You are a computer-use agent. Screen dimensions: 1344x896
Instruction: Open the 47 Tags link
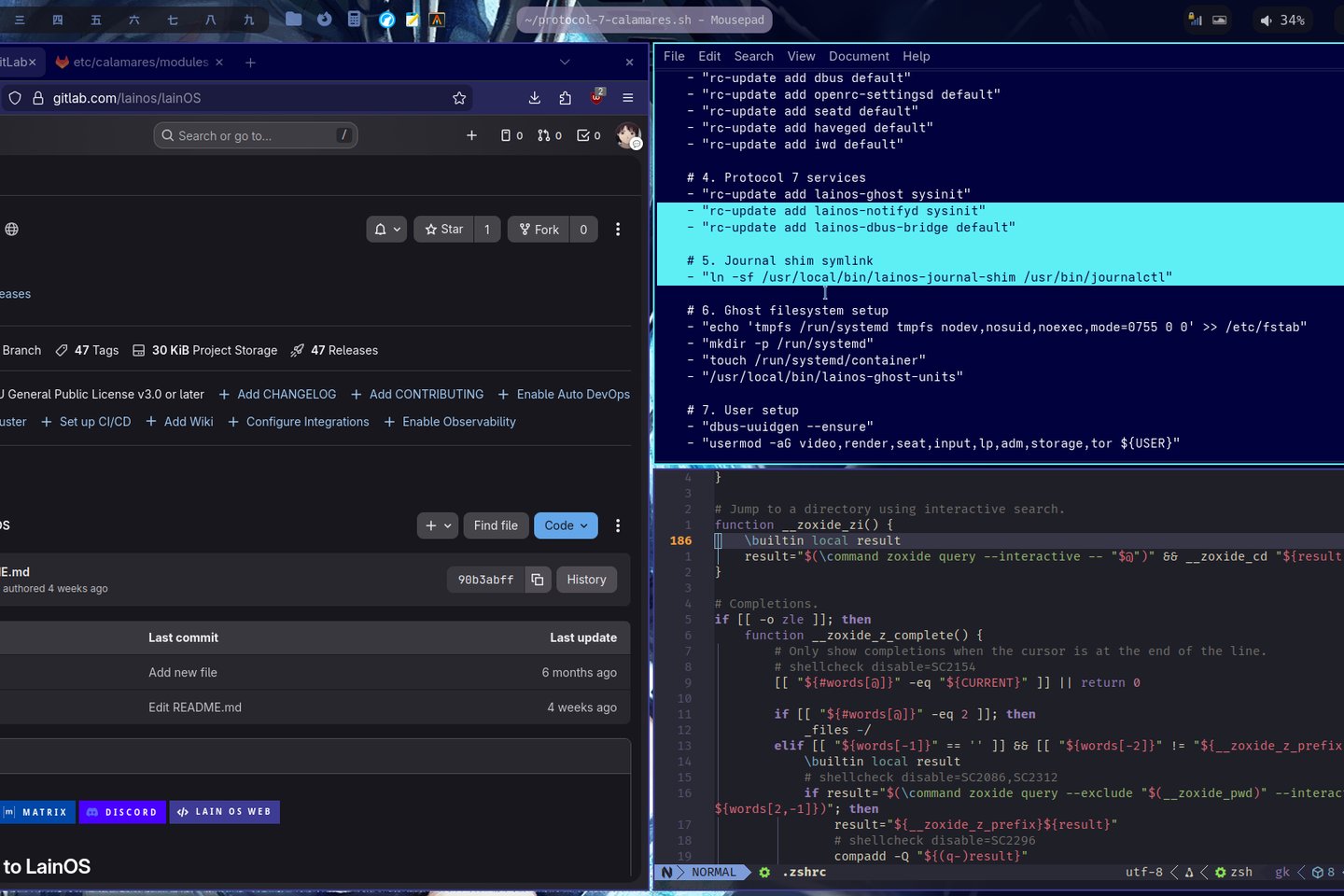pos(88,351)
